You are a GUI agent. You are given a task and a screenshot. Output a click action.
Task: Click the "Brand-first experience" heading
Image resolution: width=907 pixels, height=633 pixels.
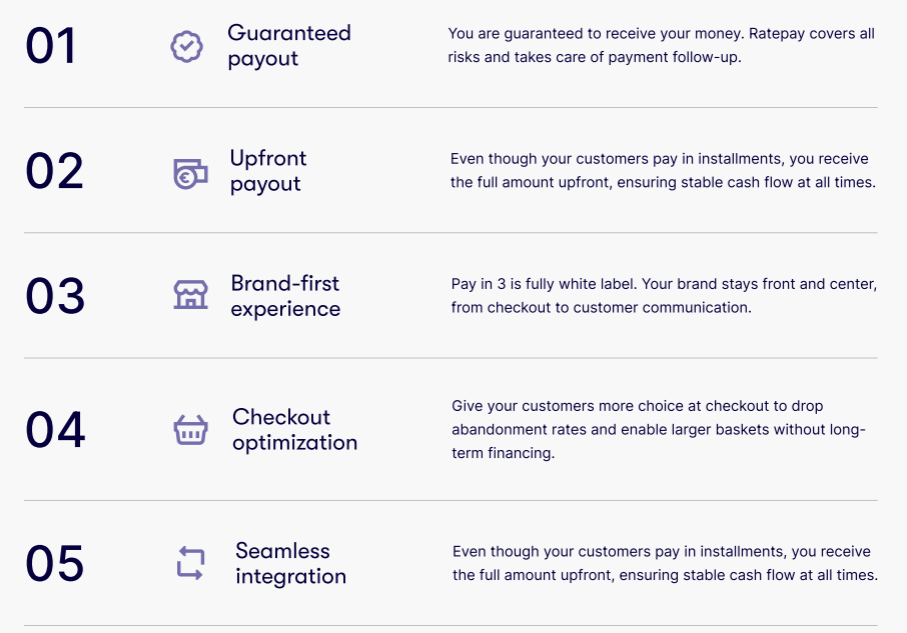[x=285, y=296]
